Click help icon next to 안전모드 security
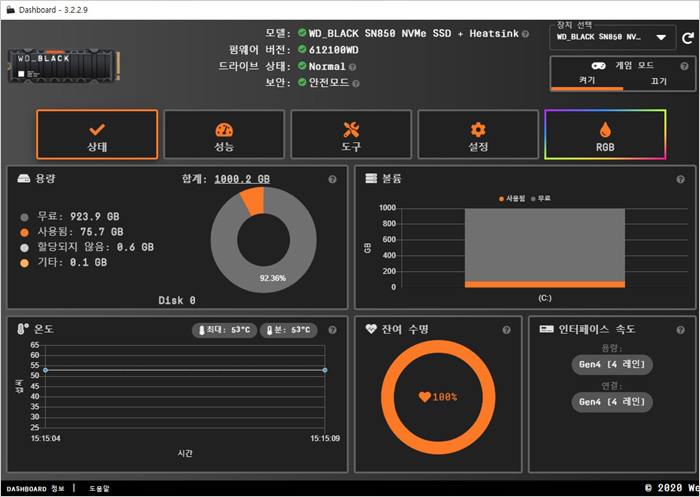Viewport: 700px width, 497px height. pyautogui.click(x=356, y=84)
